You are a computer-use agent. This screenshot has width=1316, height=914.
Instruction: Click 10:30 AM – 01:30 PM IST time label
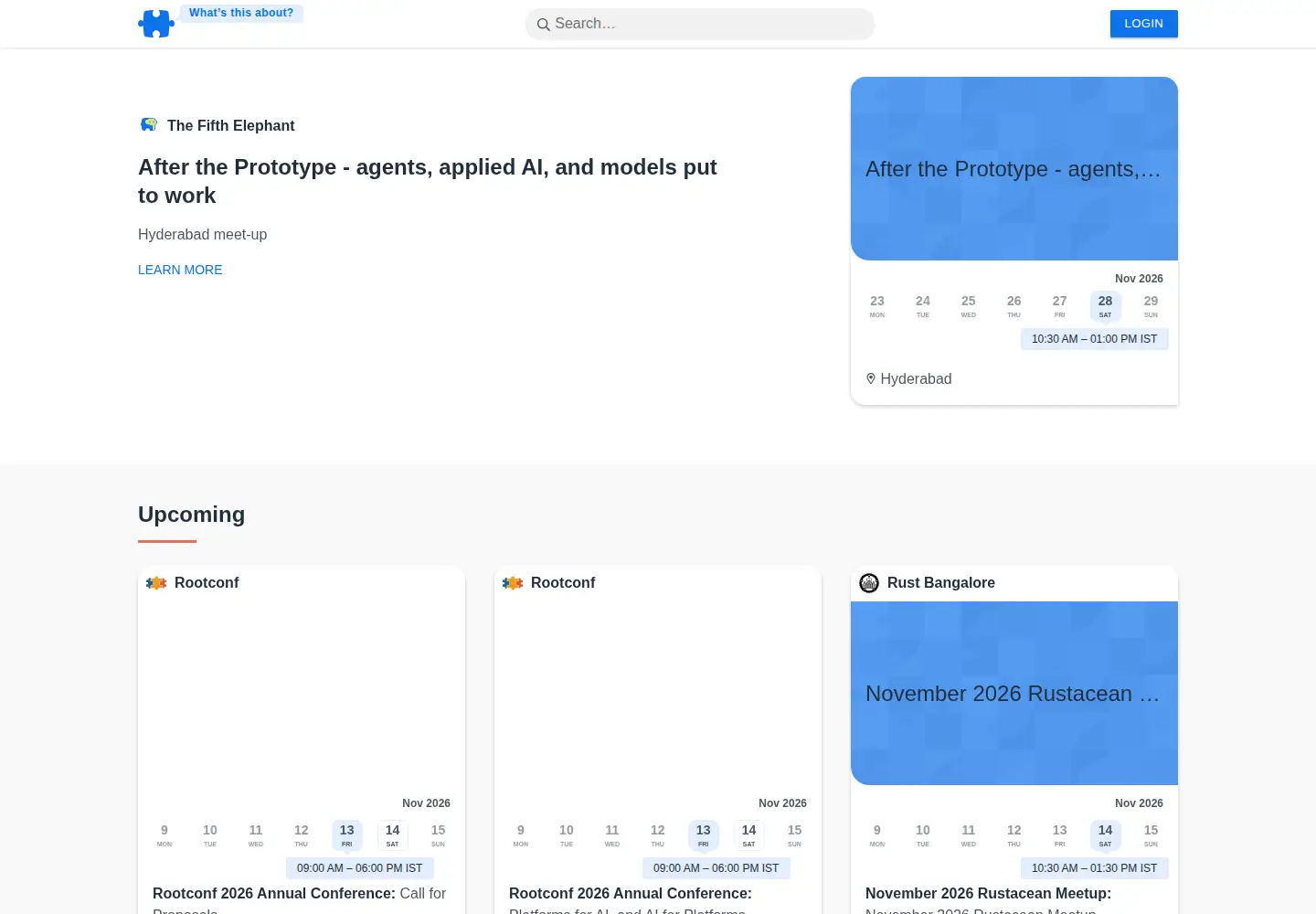tap(1094, 868)
